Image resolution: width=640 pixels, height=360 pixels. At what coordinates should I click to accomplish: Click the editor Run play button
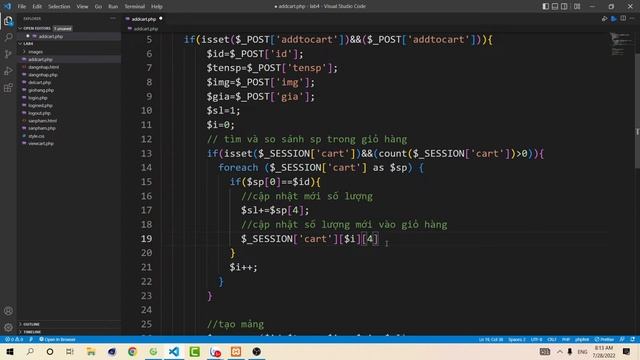coord(613,19)
